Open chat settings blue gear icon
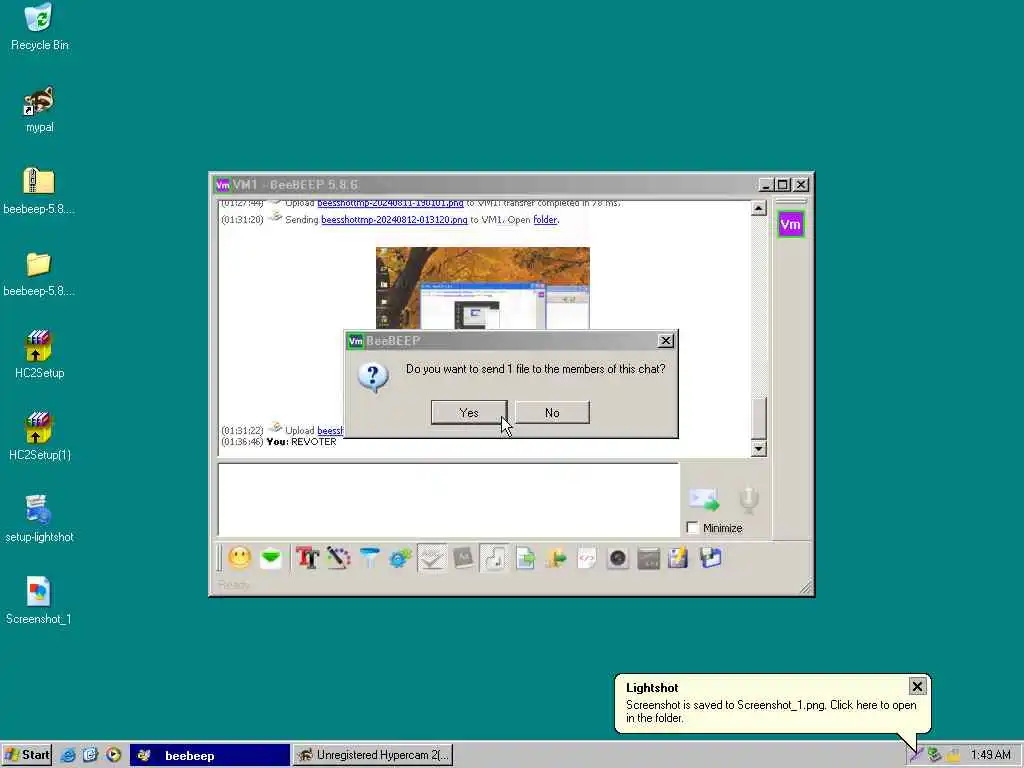 [x=400, y=558]
